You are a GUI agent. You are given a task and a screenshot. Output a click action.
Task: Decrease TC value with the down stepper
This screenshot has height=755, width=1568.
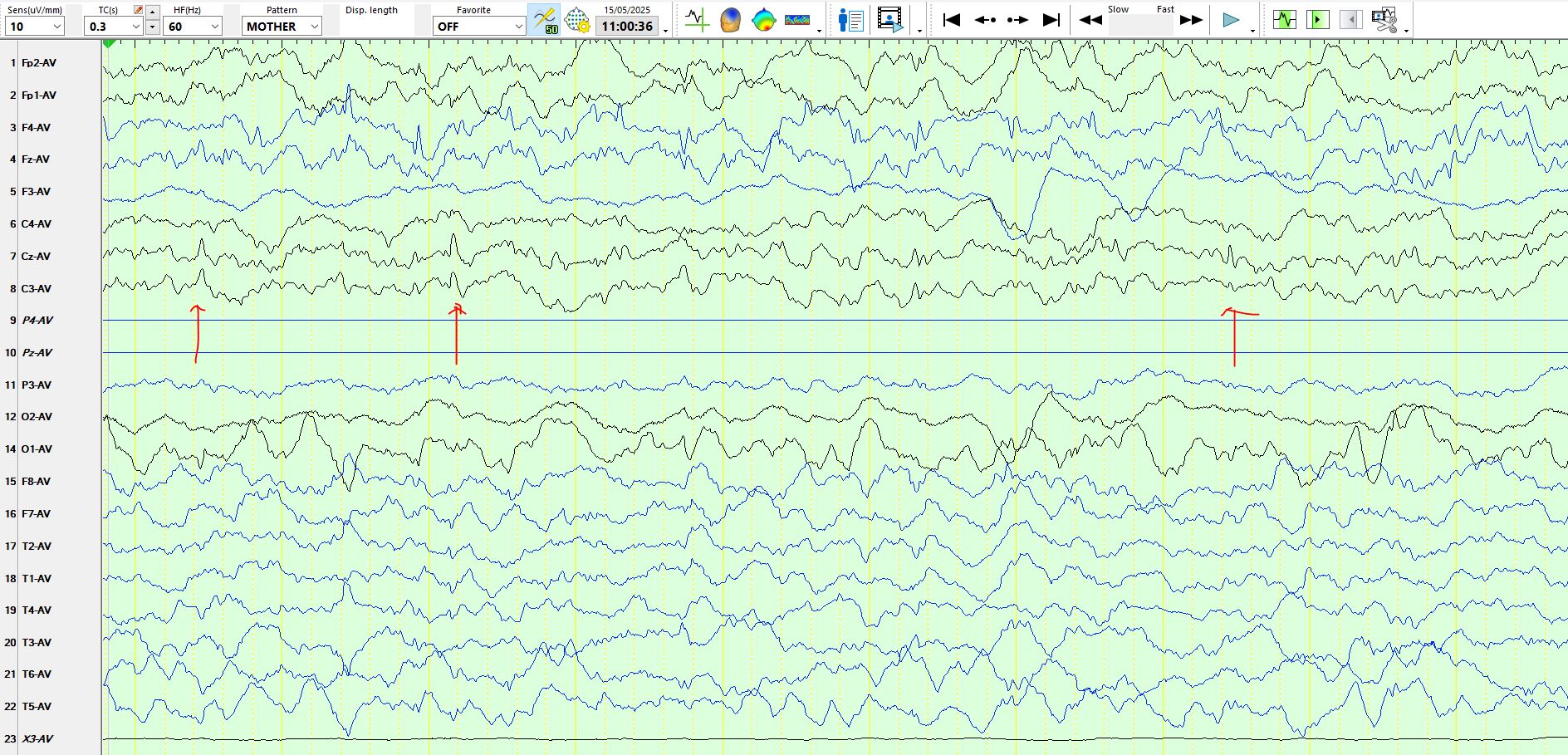152,27
